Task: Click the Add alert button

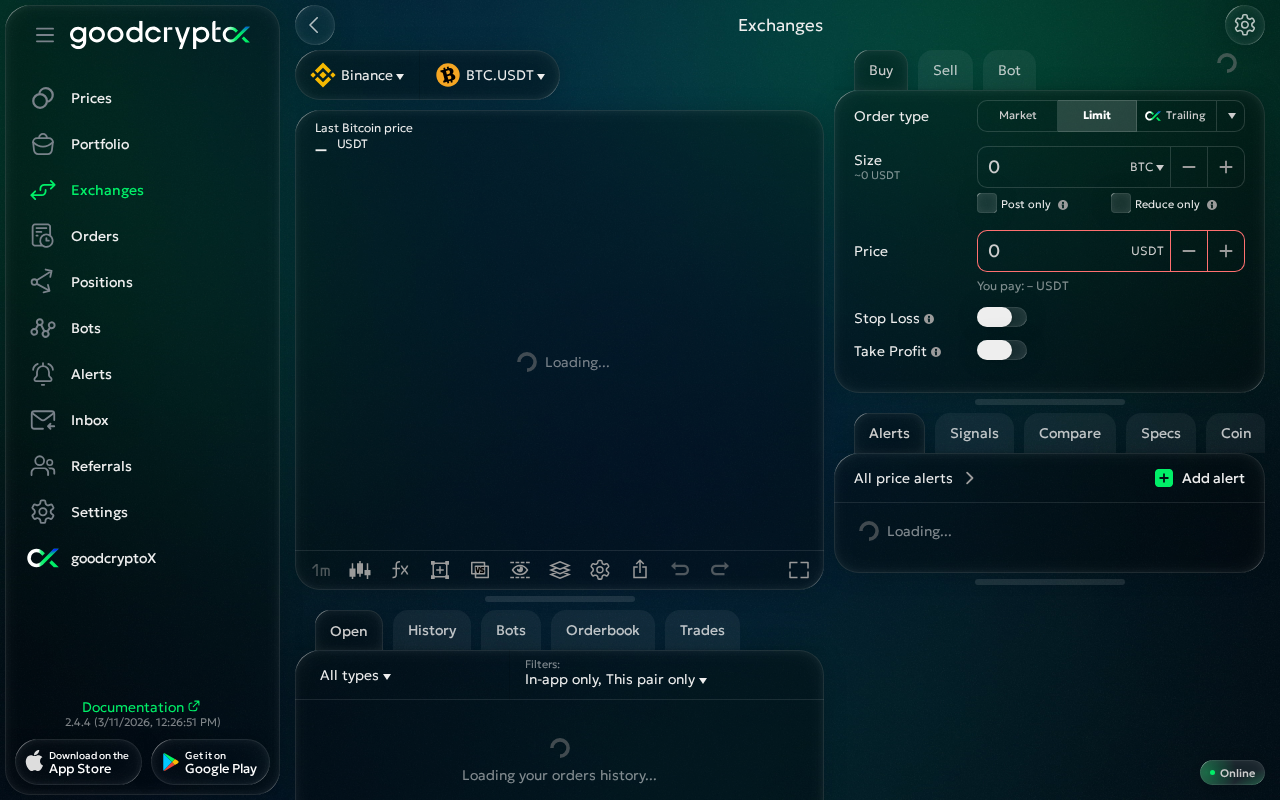Action: coord(1200,478)
